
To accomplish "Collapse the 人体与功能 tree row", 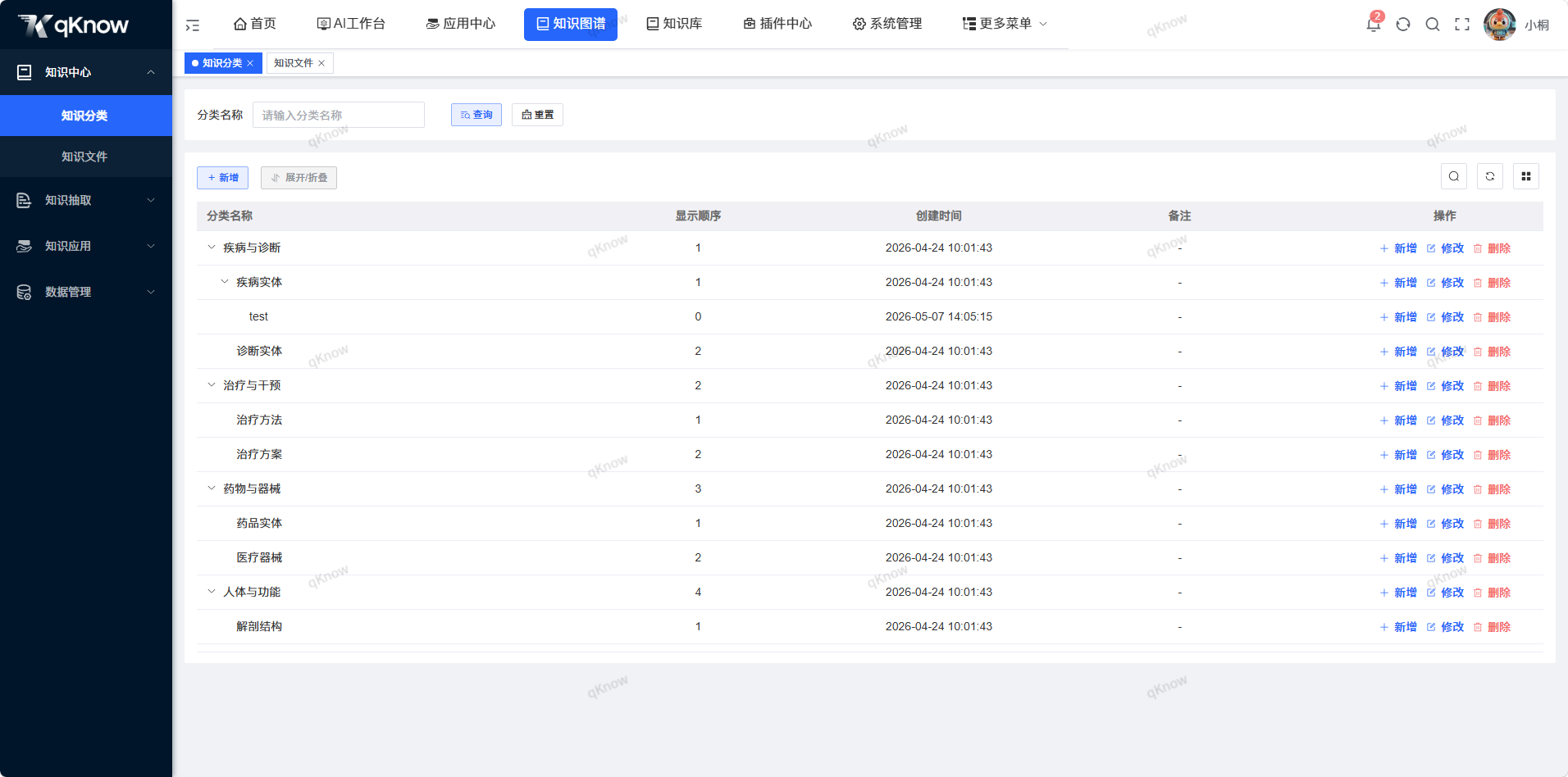I will 212,592.
